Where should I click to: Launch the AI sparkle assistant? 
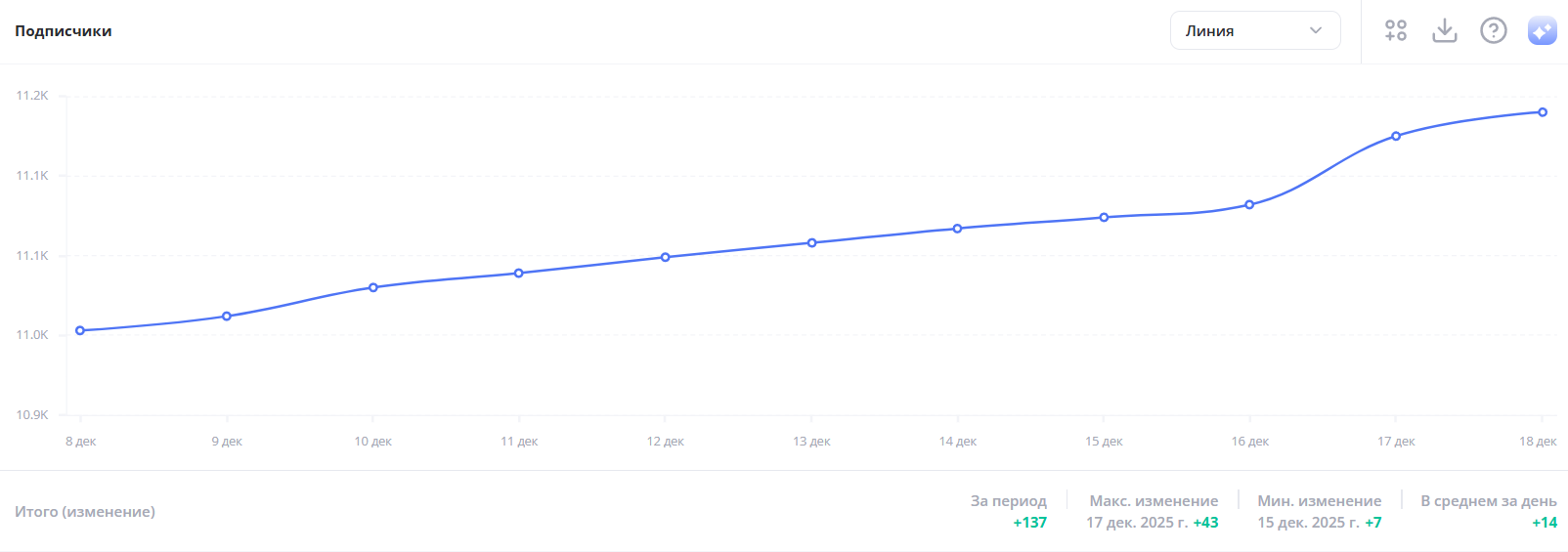pos(1542,30)
